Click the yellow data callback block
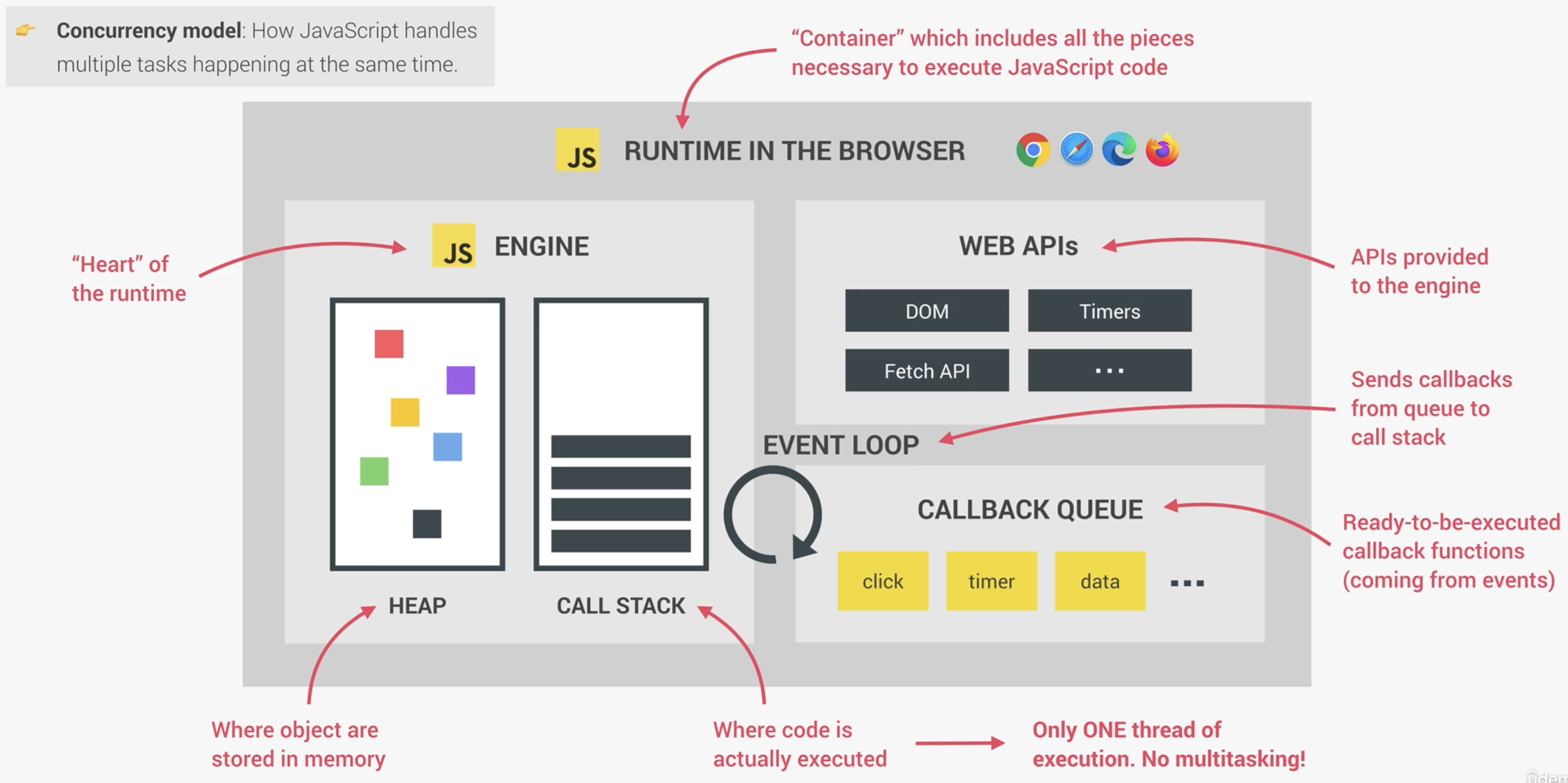The image size is (1568, 783). (x=1099, y=581)
